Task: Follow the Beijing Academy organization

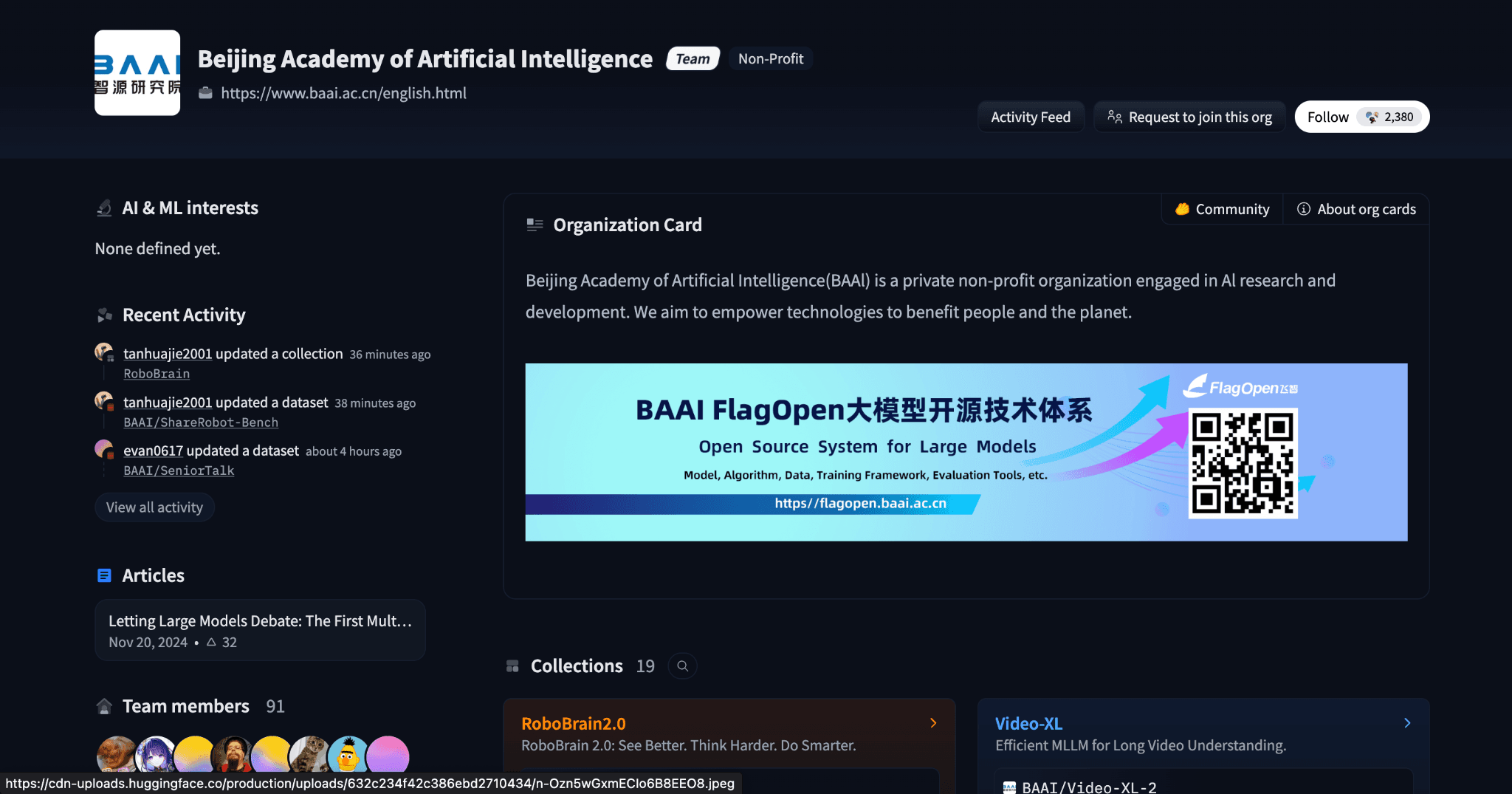Action: tap(1327, 117)
